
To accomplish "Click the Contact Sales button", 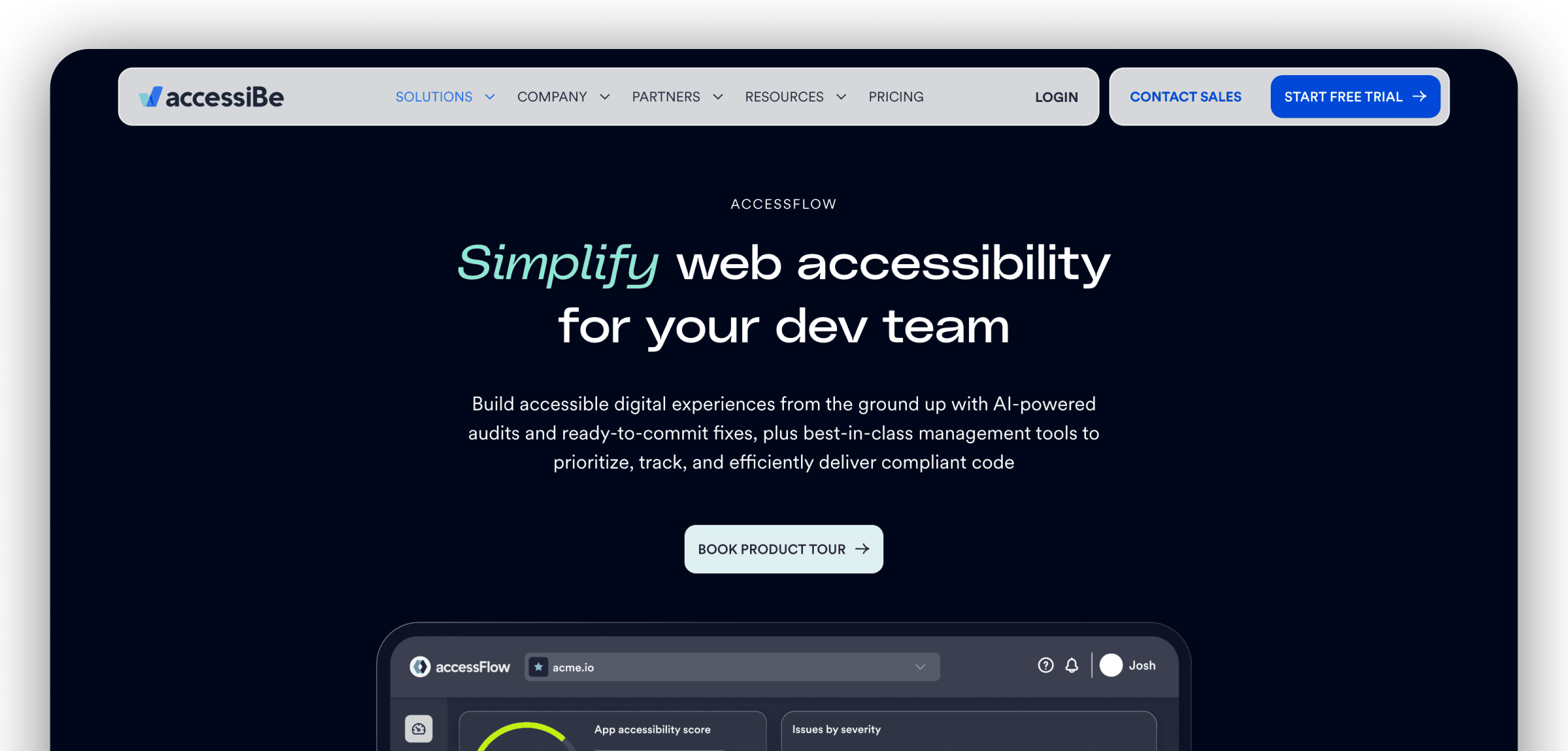I will point(1185,96).
